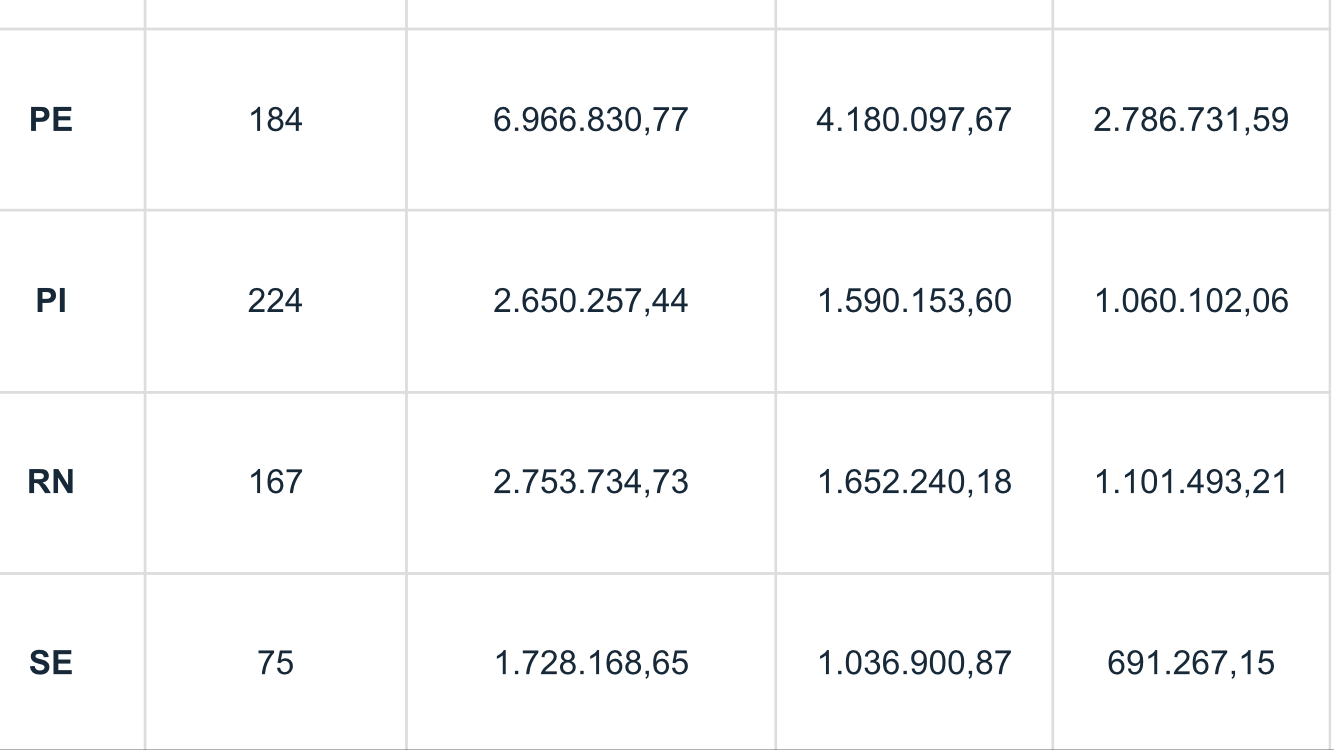The height and width of the screenshot is (750, 1334).
Task: Select the value 691.267,15
Action: coord(1191,663)
